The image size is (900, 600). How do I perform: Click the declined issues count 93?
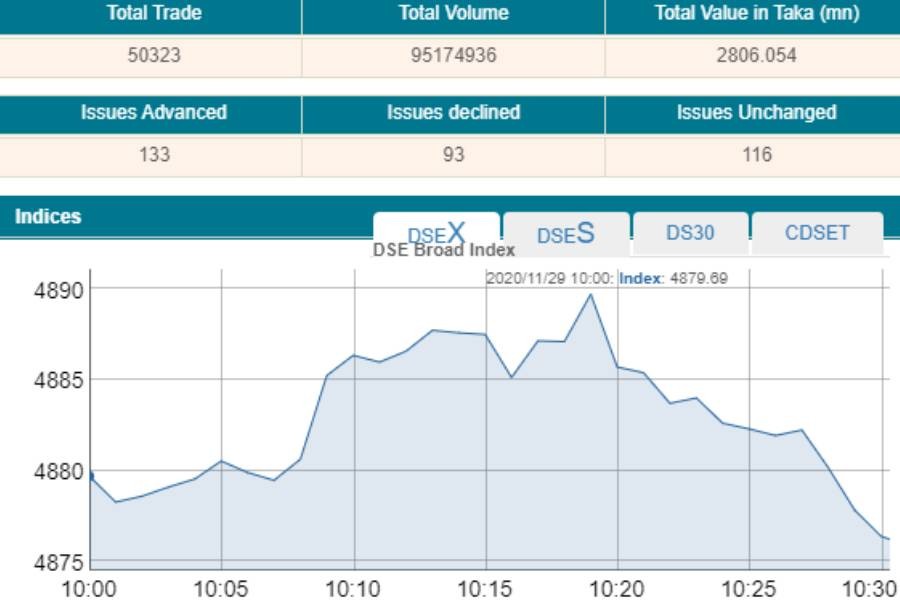pyautogui.click(x=453, y=155)
